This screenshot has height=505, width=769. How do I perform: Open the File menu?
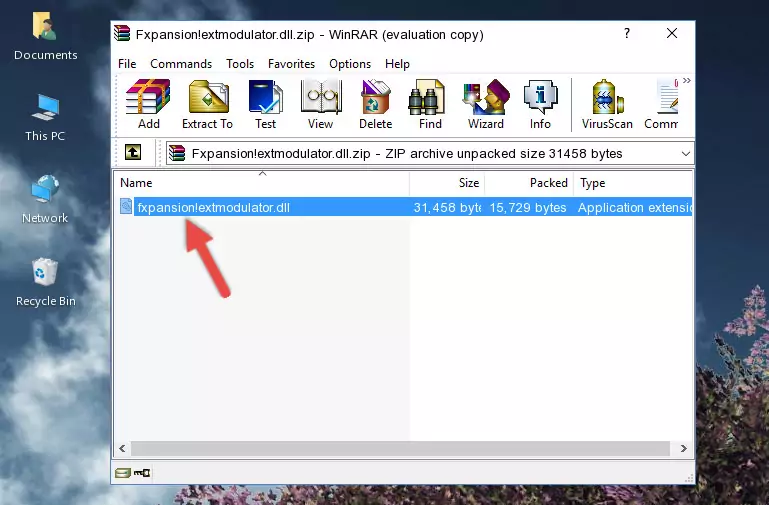coord(127,64)
